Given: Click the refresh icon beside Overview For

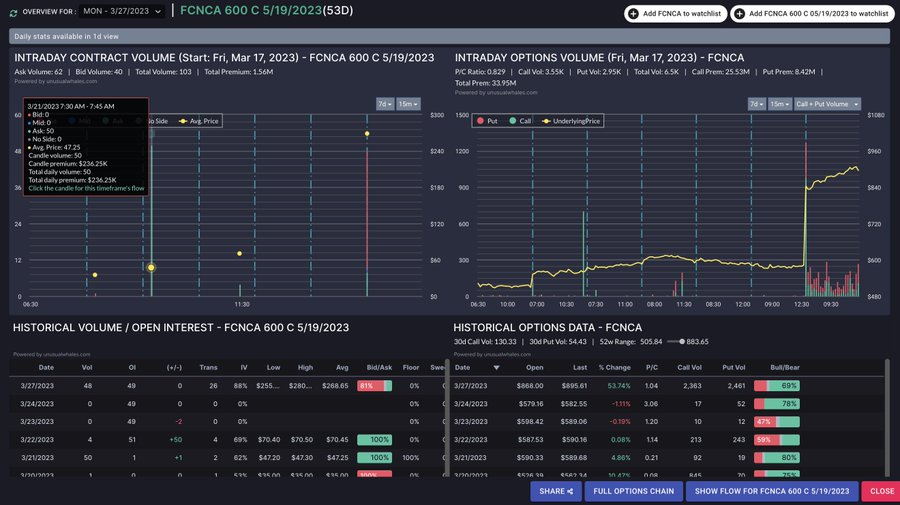Looking at the screenshot, I should 13,13.
